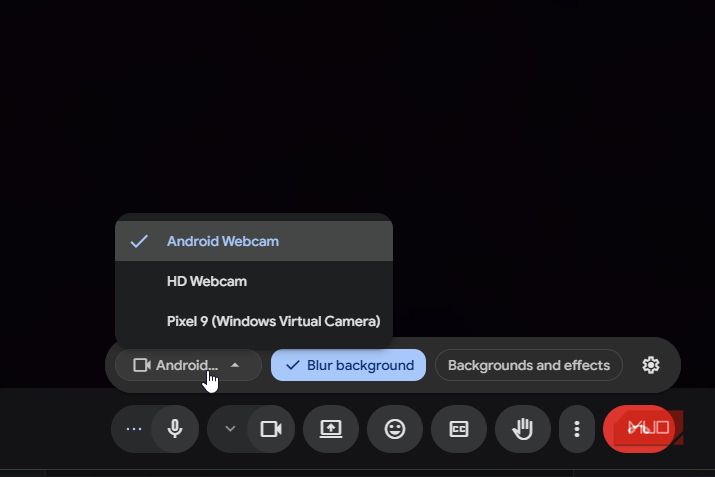This screenshot has width=715, height=477.
Task: Choose HD Webcam as camera
Action: 254,281
